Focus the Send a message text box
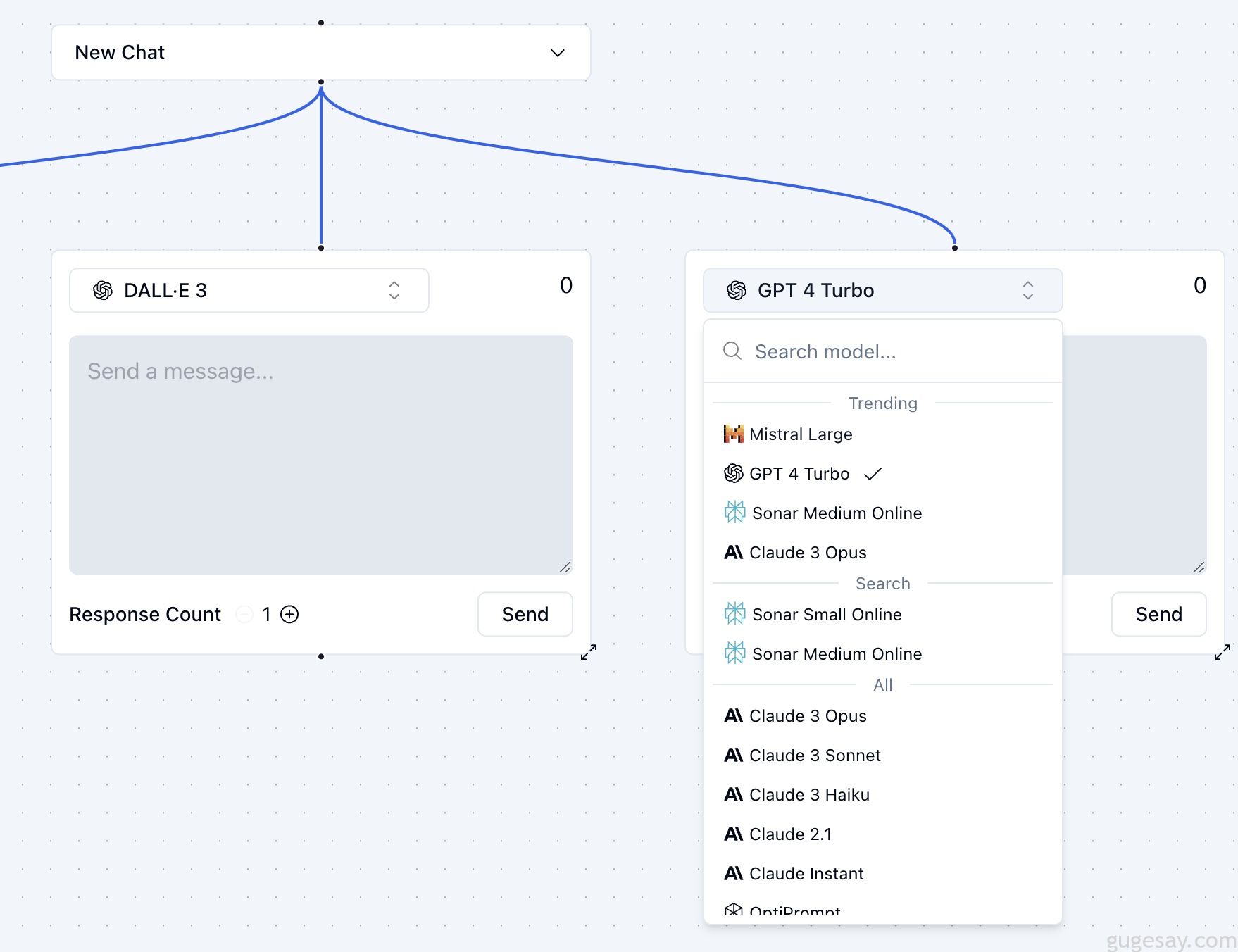The height and width of the screenshot is (952, 1238). (x=321, y=455)
